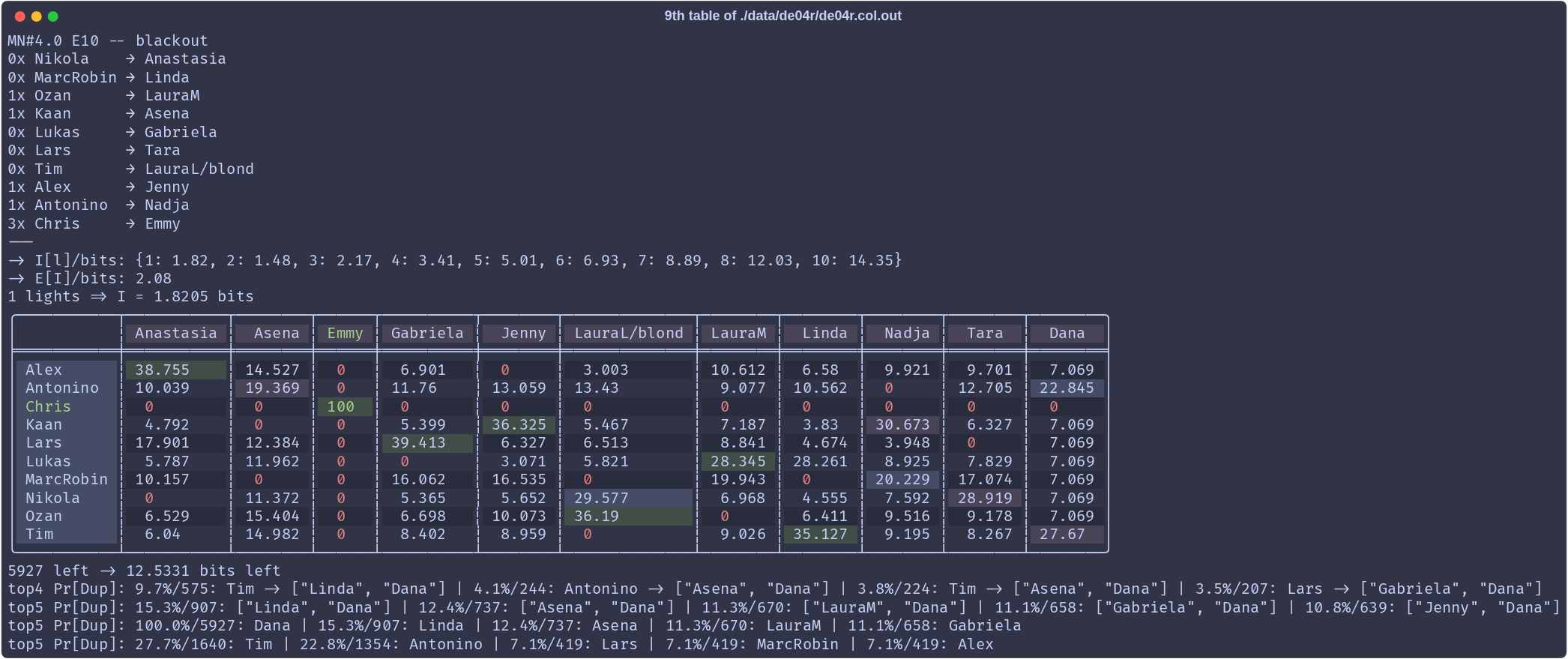
Task: Click the 29.577 cell in Nikola row
Action: coord(629,498)
